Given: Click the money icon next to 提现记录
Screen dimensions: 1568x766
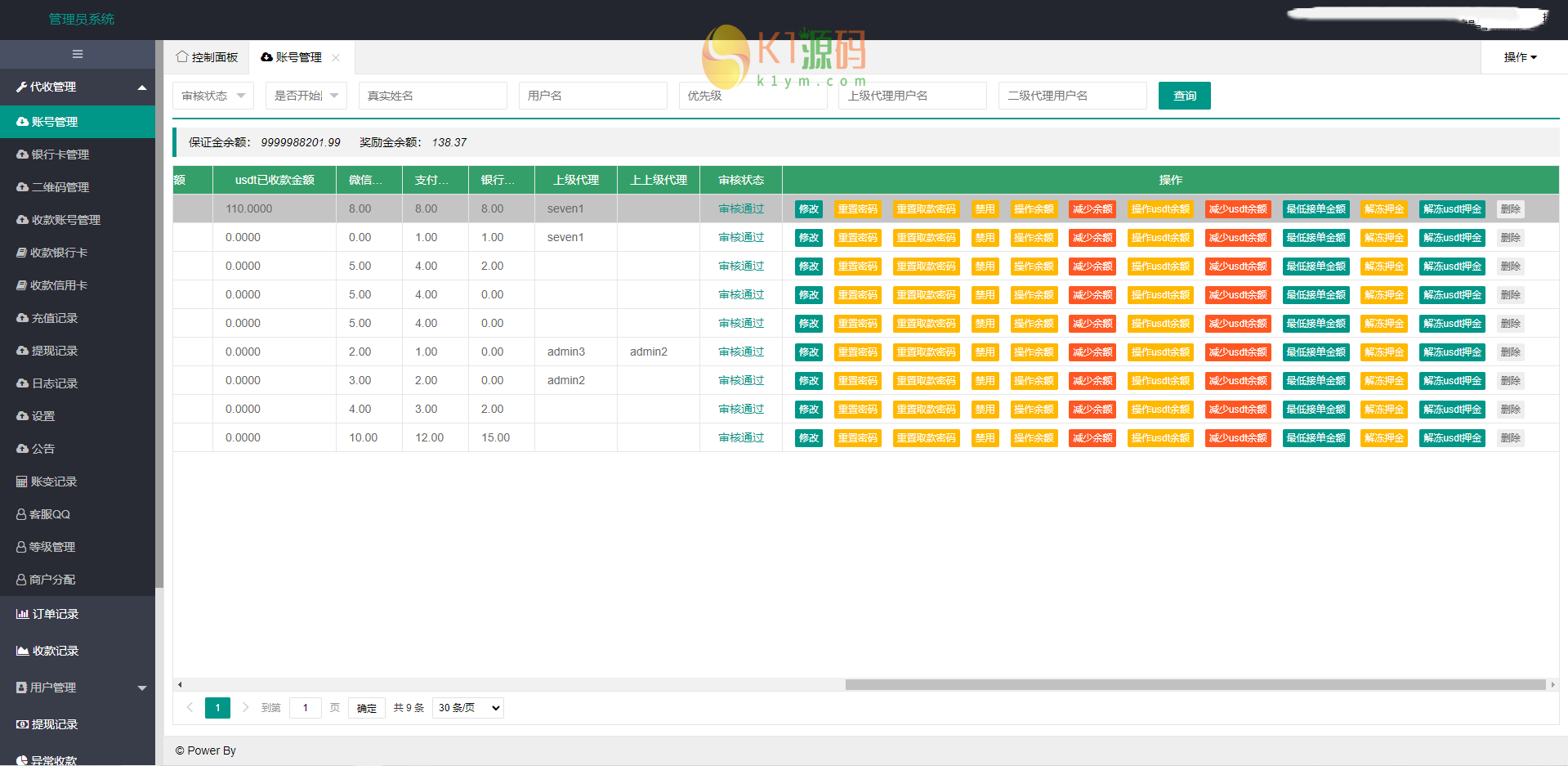Looking at the screenshot, I should [x=22, y=724].
